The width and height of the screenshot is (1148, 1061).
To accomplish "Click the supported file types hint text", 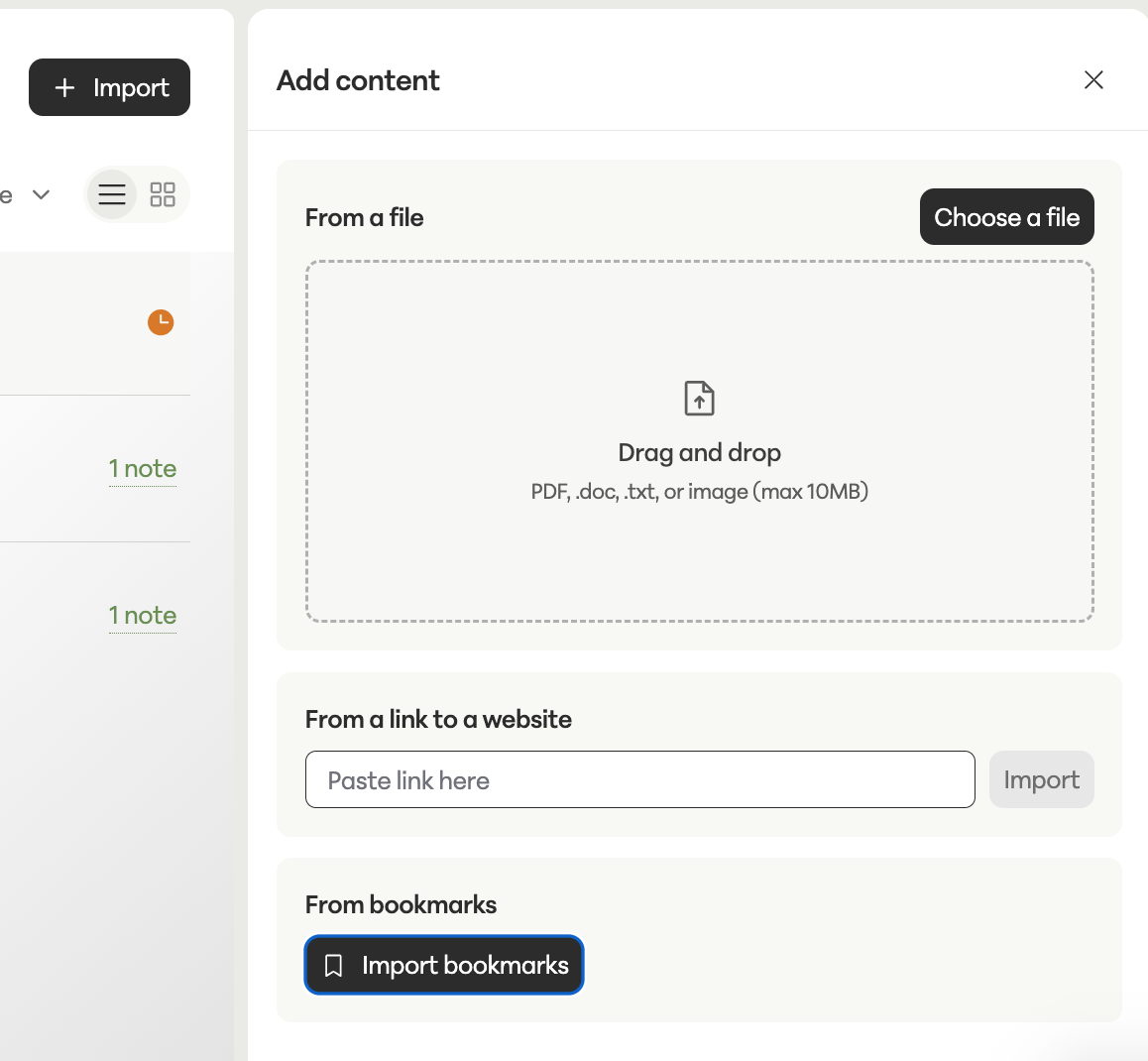I will [x=699, y=492].
